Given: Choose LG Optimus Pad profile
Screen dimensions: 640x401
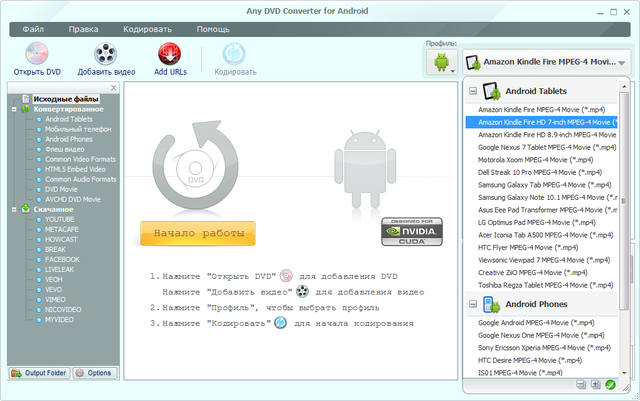Looking at the screenshot, I should [542, 223].
